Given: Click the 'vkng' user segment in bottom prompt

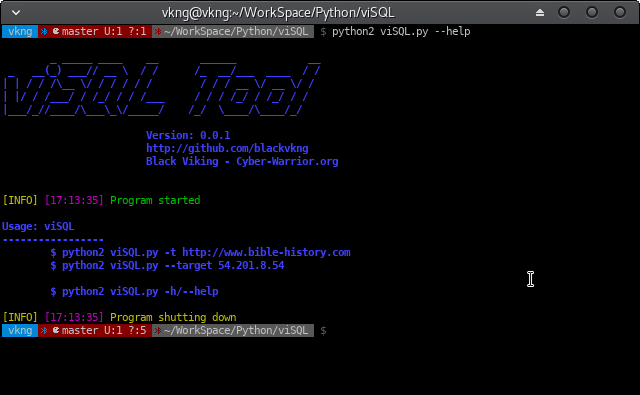Looking at the screenshot, I should (x=20, y=330).
